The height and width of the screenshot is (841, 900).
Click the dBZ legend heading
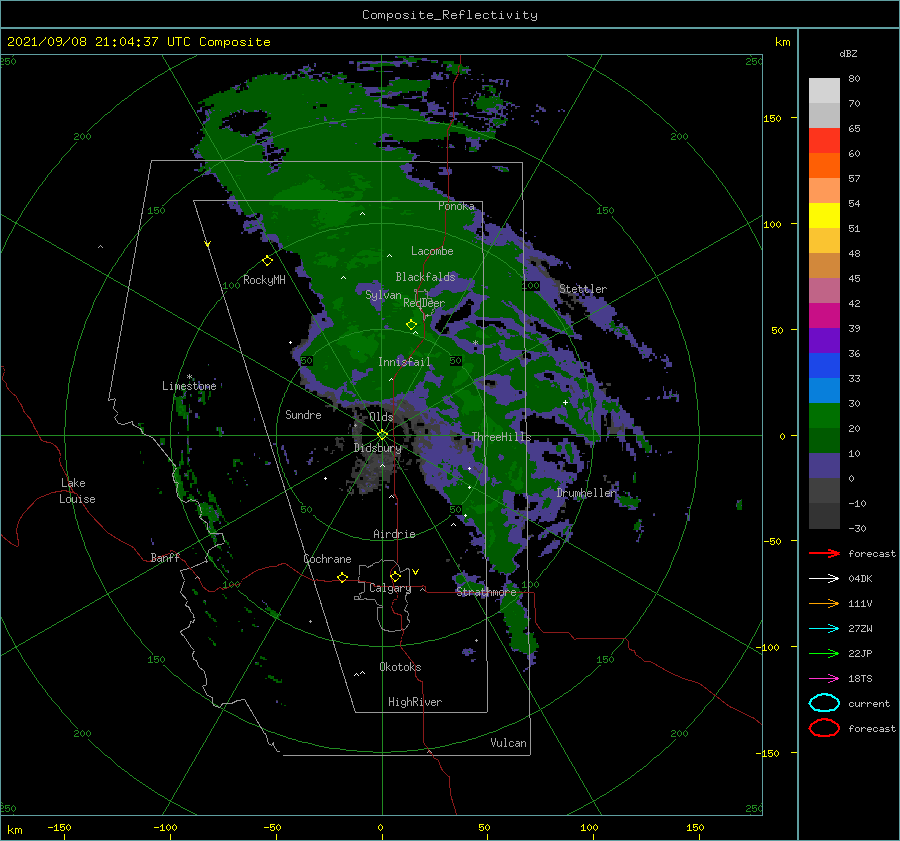tap(848, 53)
